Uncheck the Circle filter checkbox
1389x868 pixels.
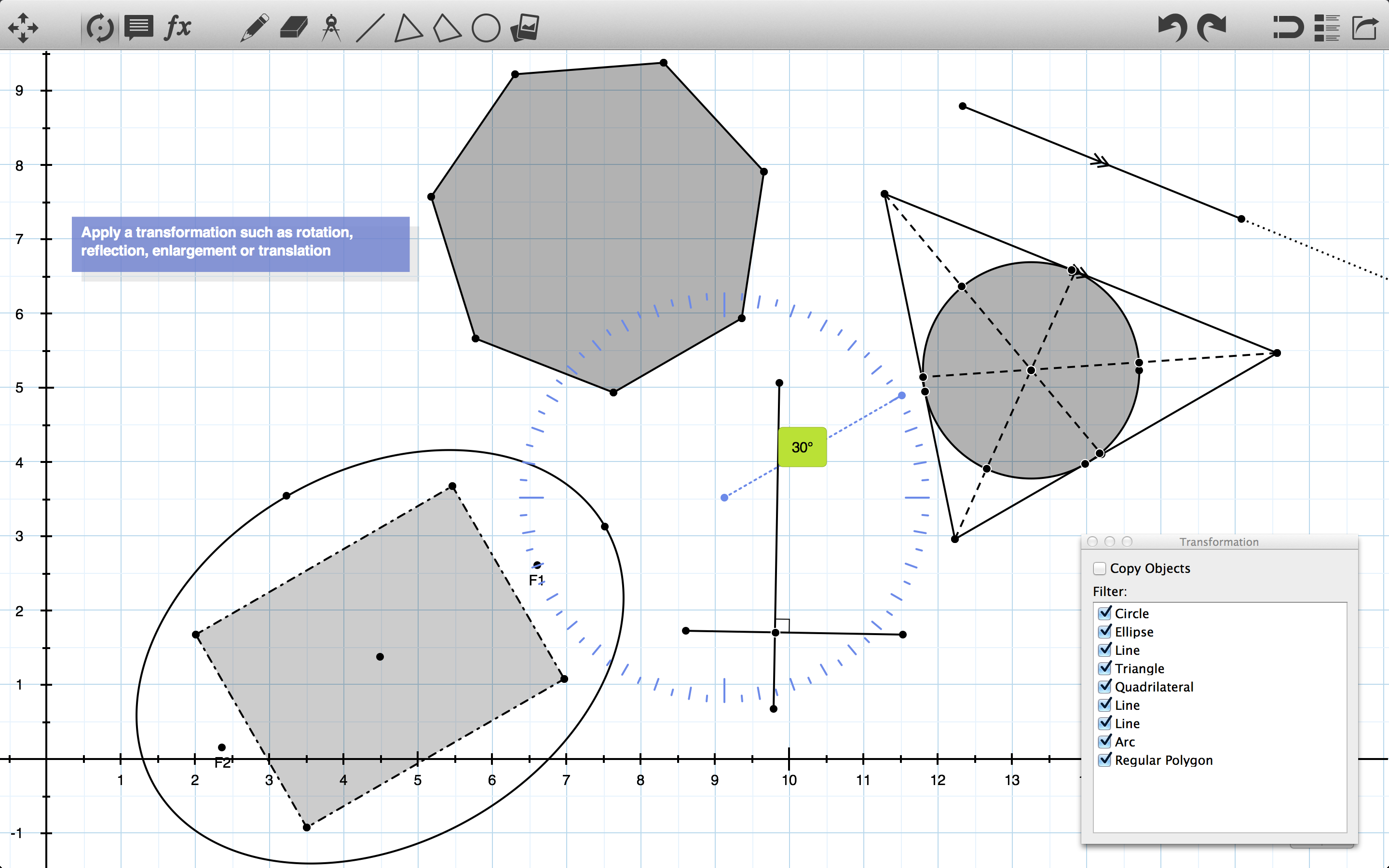pos(1105,613)
